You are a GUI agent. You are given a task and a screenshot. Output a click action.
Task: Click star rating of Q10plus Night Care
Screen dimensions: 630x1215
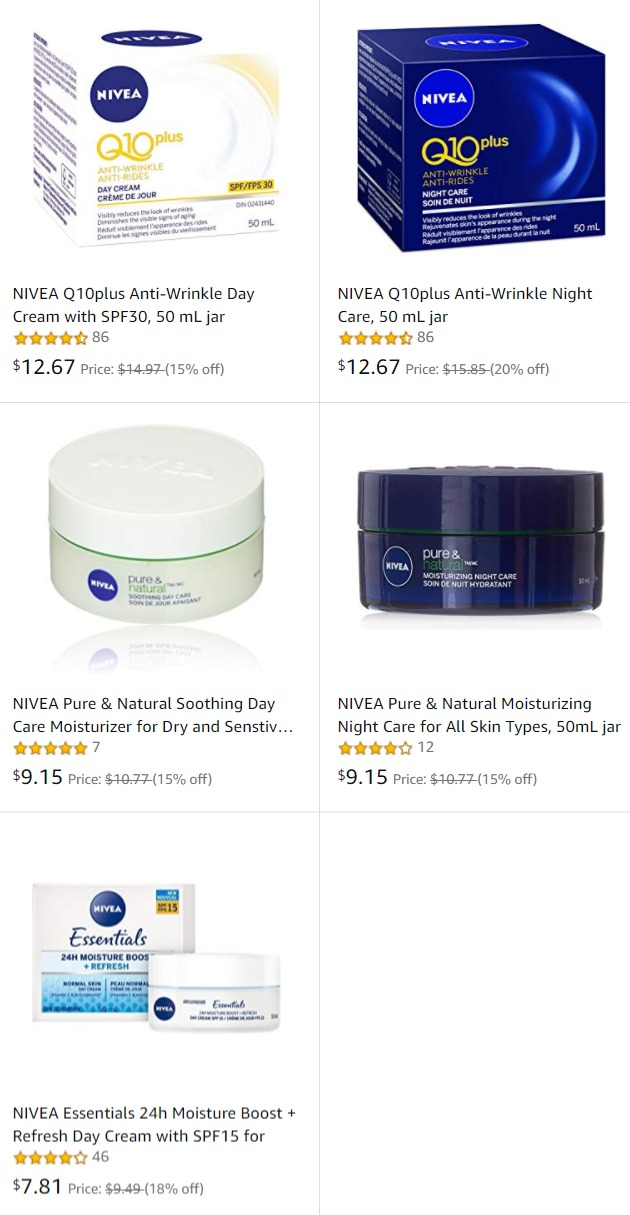375,338
